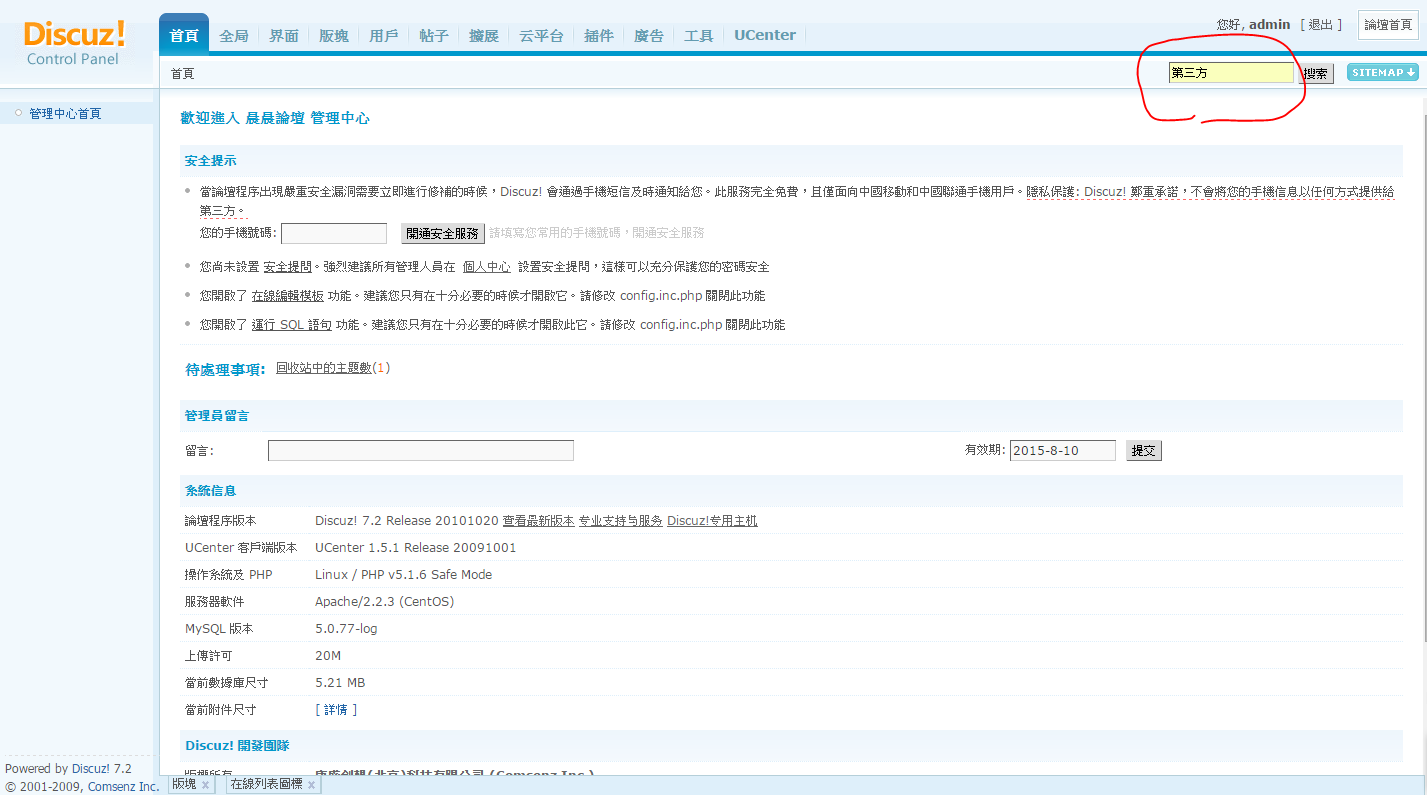1427x795 pixels.
Task: Click the admin username text
Action: coord(1270,24)
